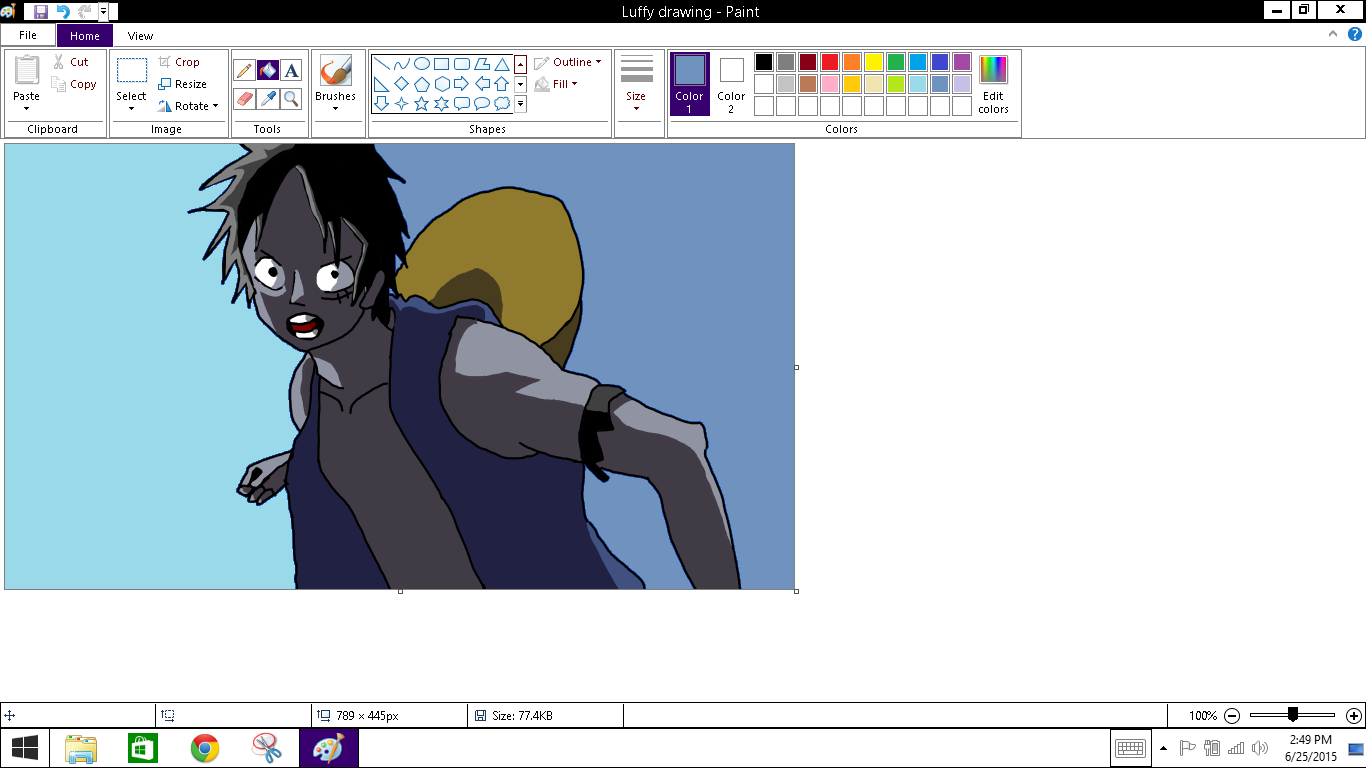This screenshot has width=1366, height=768.
Task: Expand the Shapes gallery more arrow
Action: 521,103
